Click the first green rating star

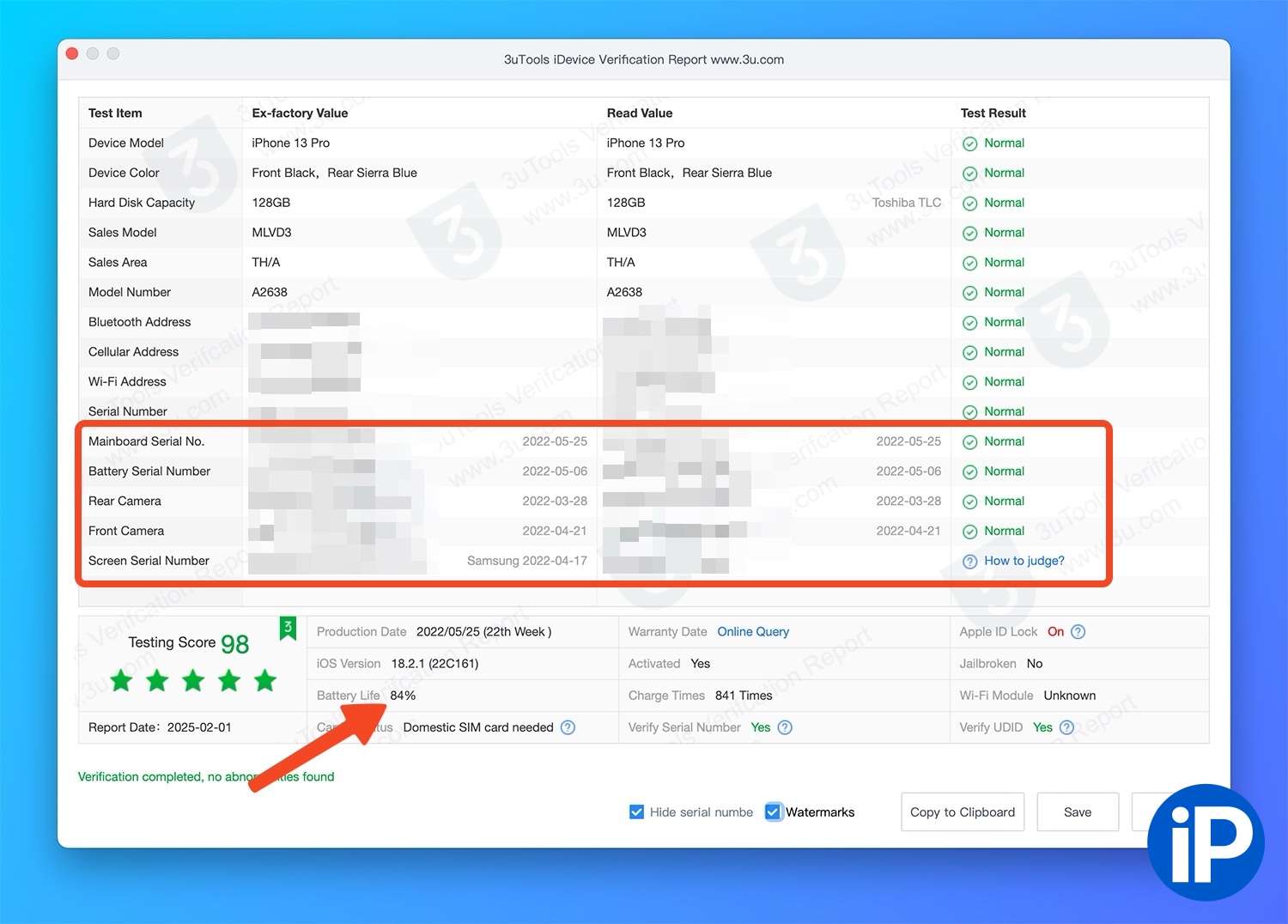pos(122,681)
